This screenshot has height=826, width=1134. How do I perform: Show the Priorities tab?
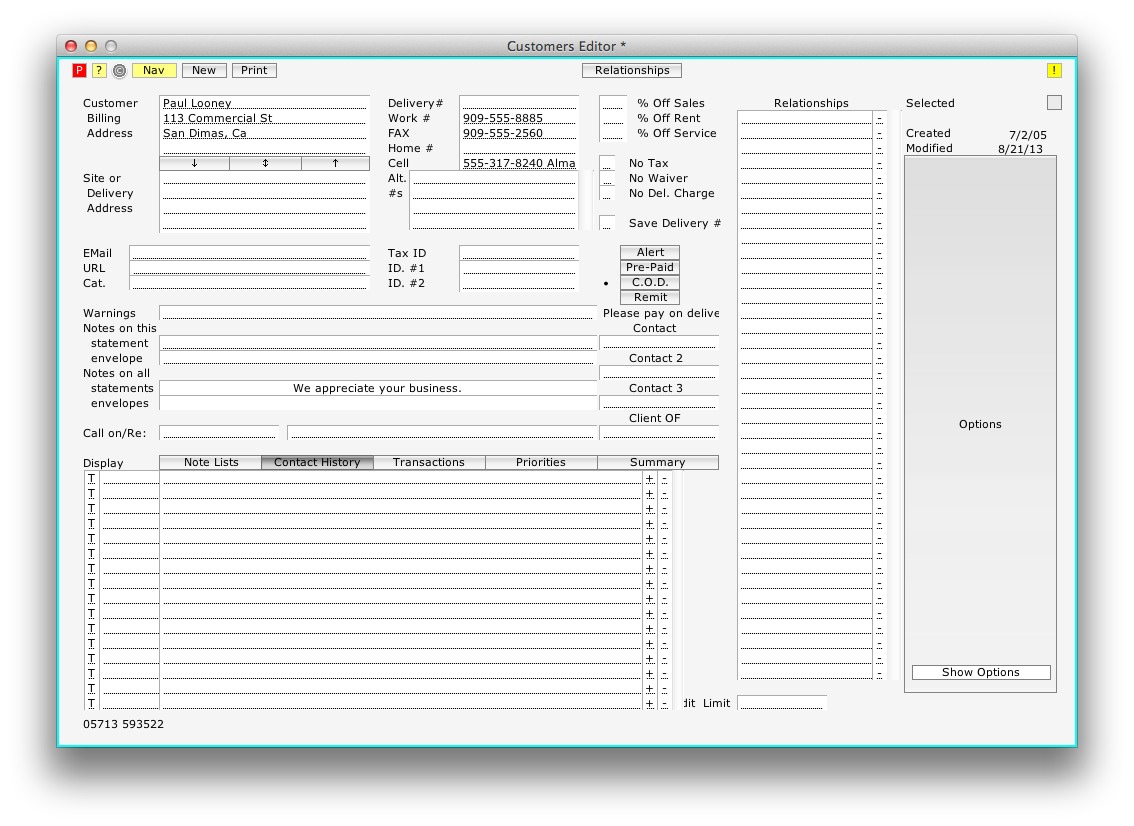pyautogui.click(x=541, y=462)
